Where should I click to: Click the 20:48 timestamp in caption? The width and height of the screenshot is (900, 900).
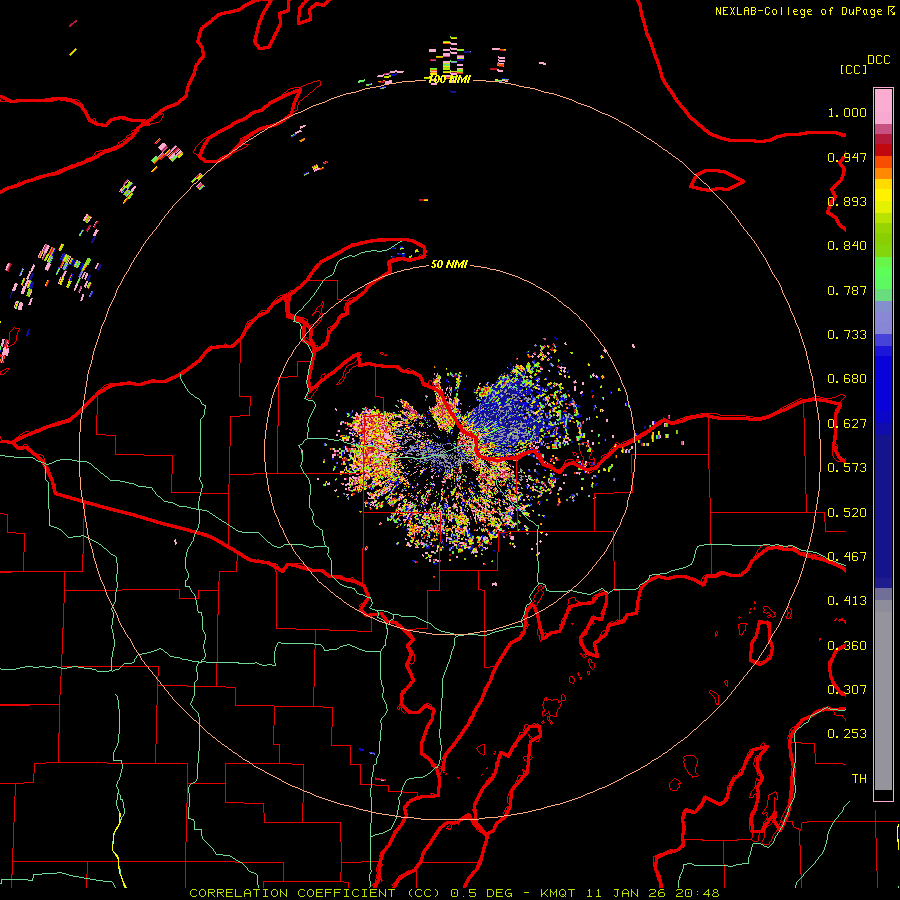698,893
